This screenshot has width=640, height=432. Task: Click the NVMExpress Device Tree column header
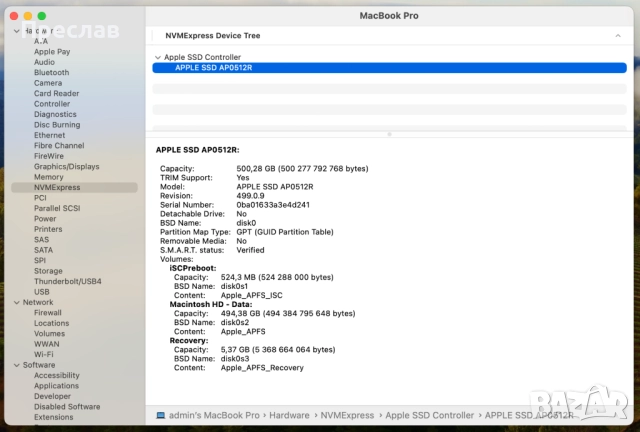tap(212, 36)
